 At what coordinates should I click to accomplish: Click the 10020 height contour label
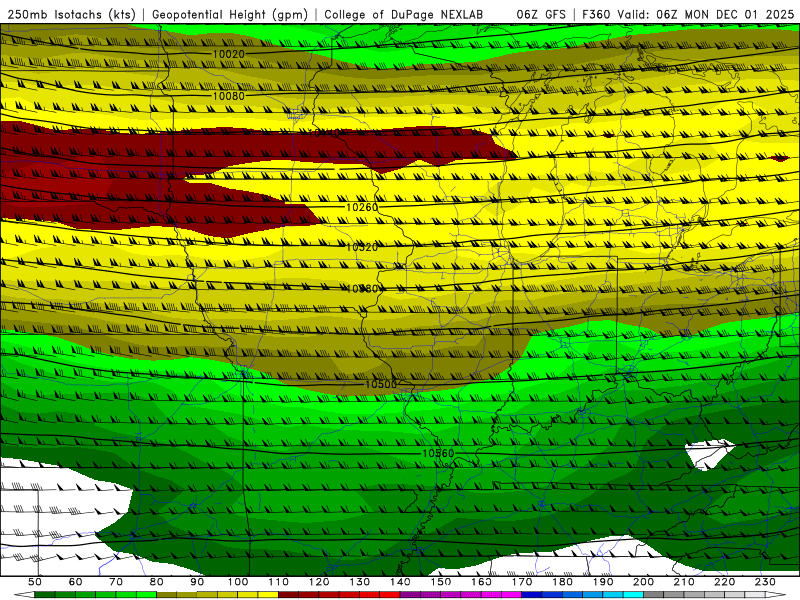coord(229,54)
